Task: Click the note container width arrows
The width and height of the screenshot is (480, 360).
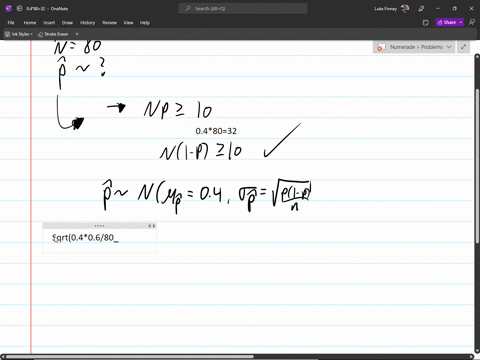Action: tap(152, 226)
